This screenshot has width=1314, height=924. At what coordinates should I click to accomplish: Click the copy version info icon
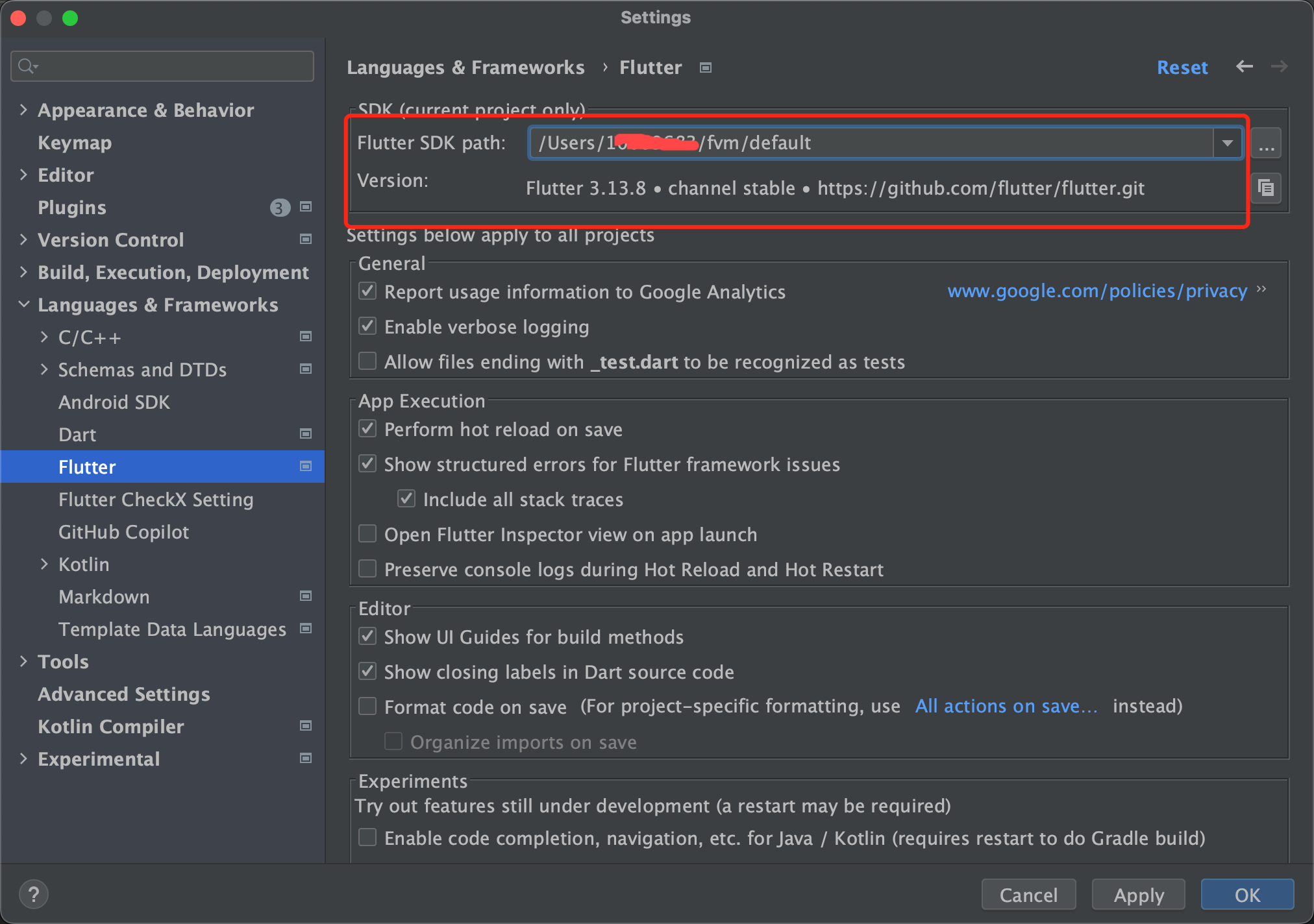[x=1265, y=188]
